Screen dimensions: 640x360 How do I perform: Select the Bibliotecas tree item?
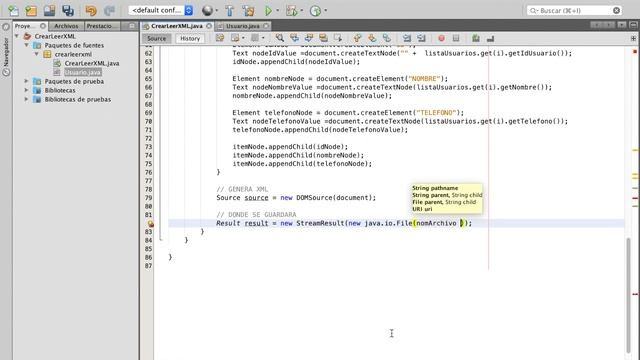[x=60, y=90]
